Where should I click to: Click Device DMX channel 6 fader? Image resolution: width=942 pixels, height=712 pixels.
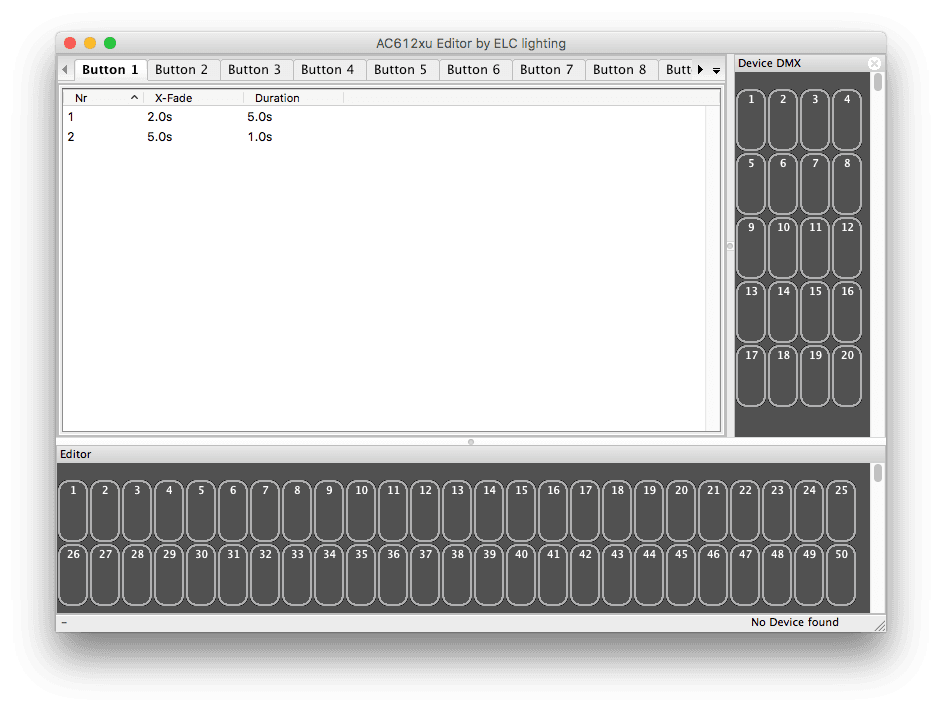783,184
